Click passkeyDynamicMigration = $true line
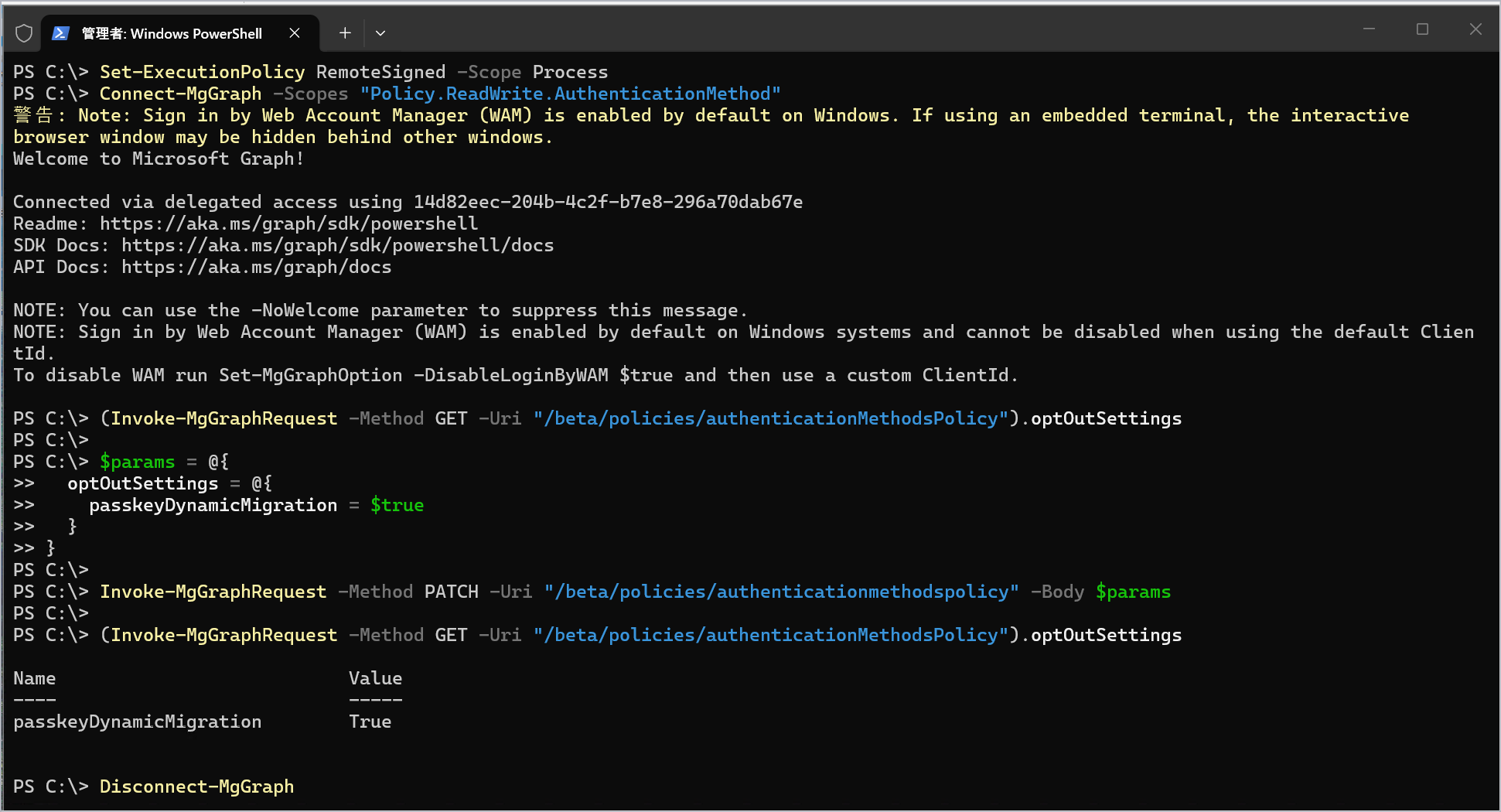The image size is (1501, 812). [257, 505]
